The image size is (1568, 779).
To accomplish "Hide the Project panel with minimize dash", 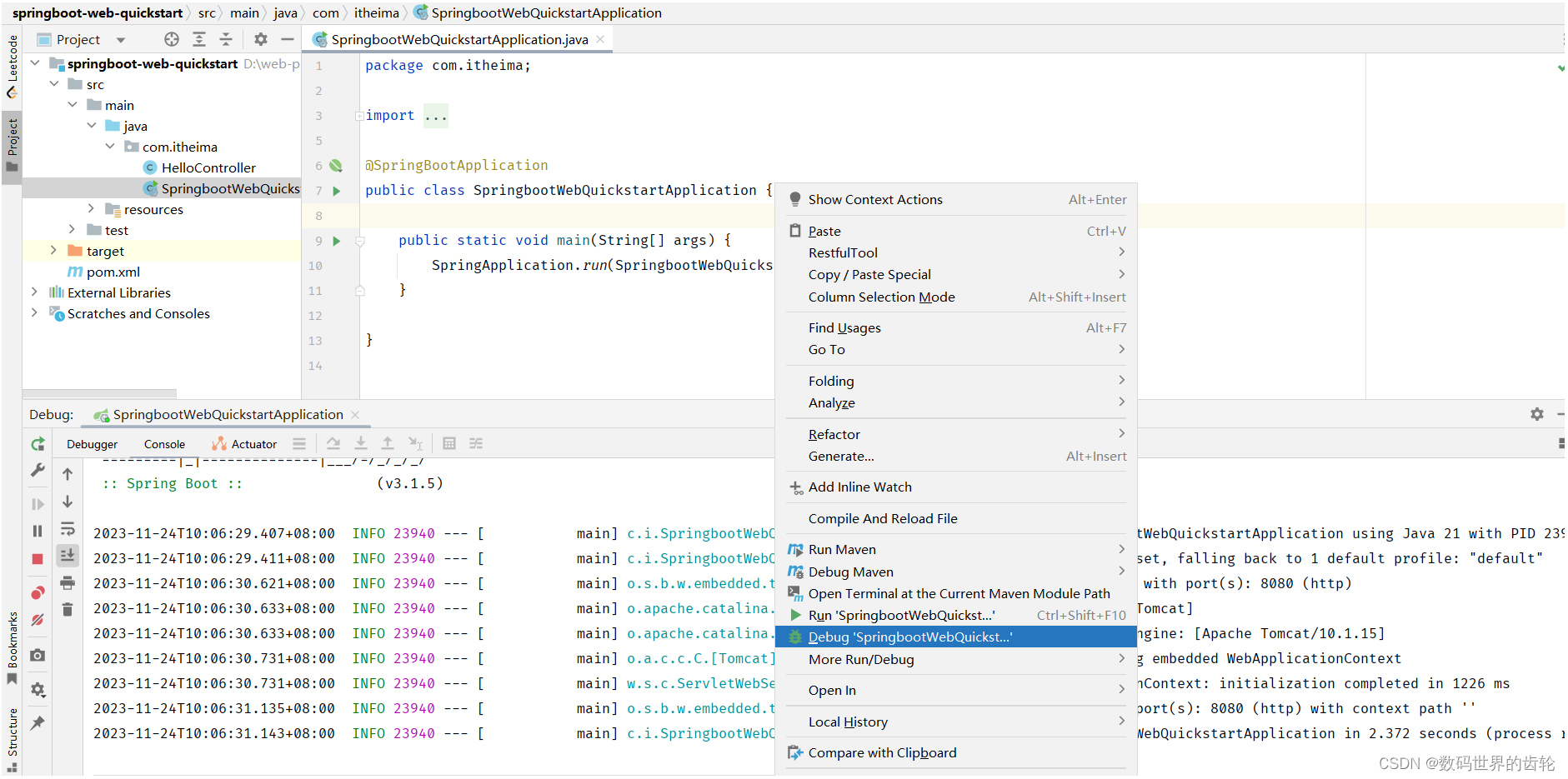I will 288,39.
